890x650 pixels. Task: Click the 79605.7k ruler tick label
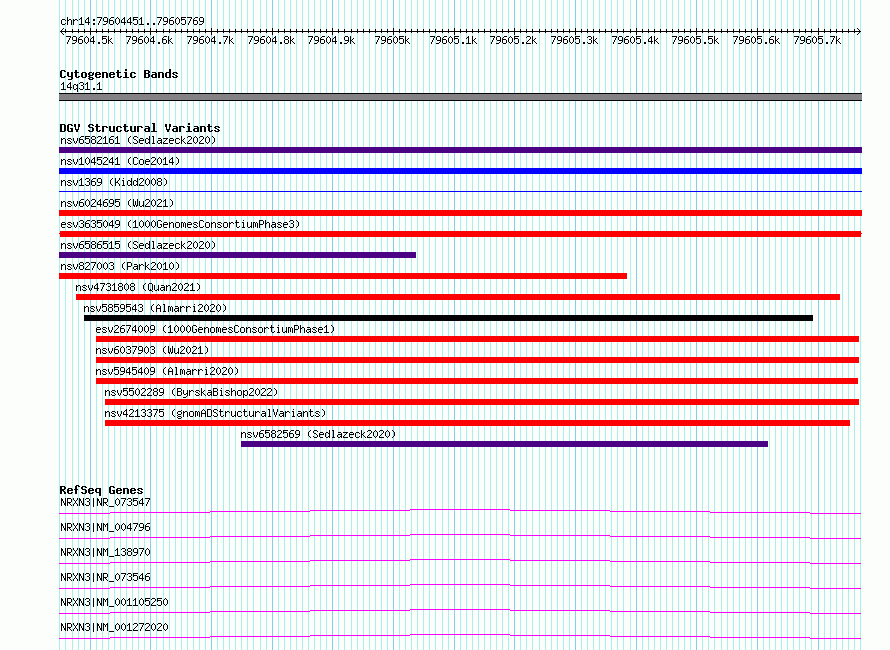click(x=817, y=40)
